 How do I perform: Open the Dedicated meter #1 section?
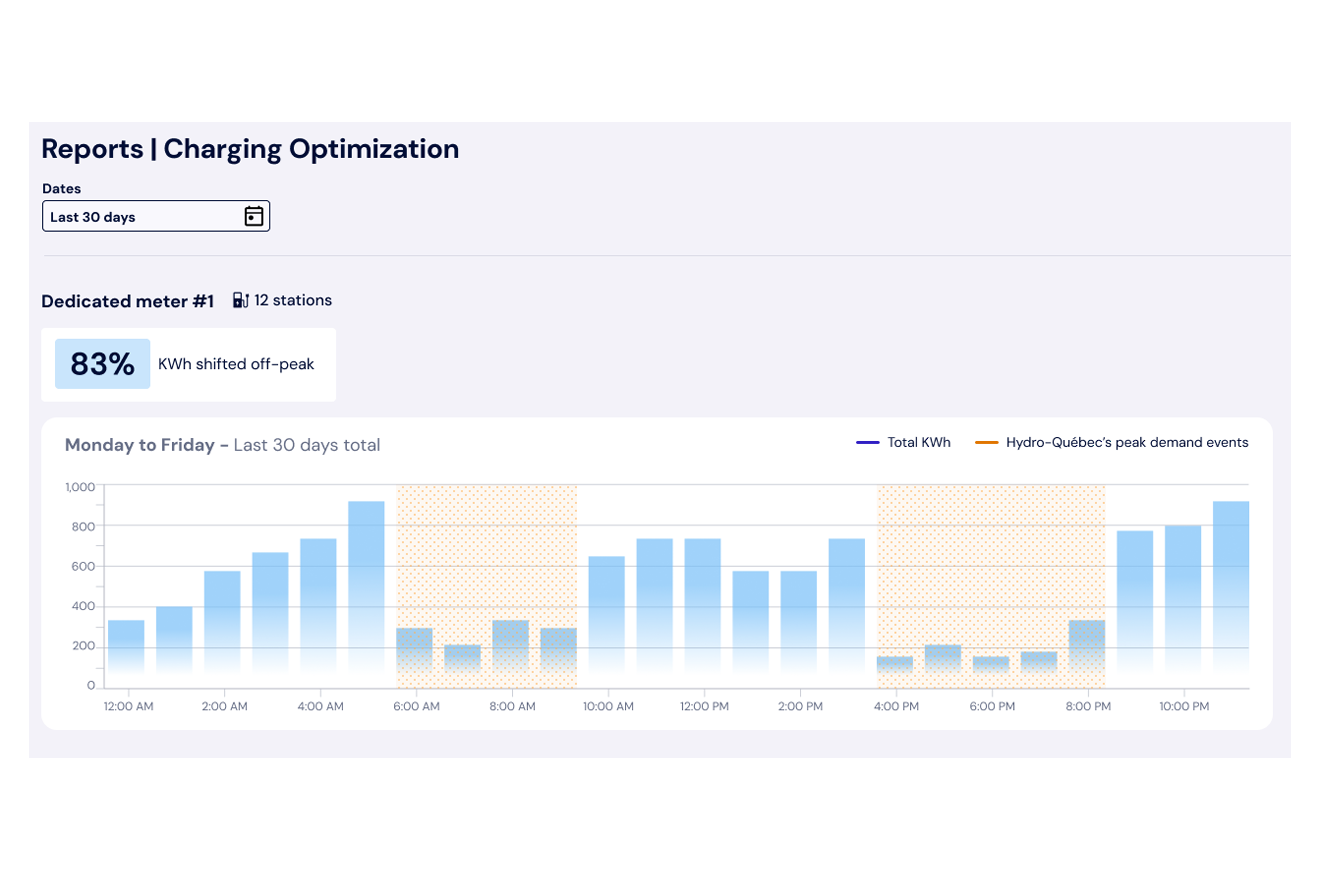(x=127, y=300)
